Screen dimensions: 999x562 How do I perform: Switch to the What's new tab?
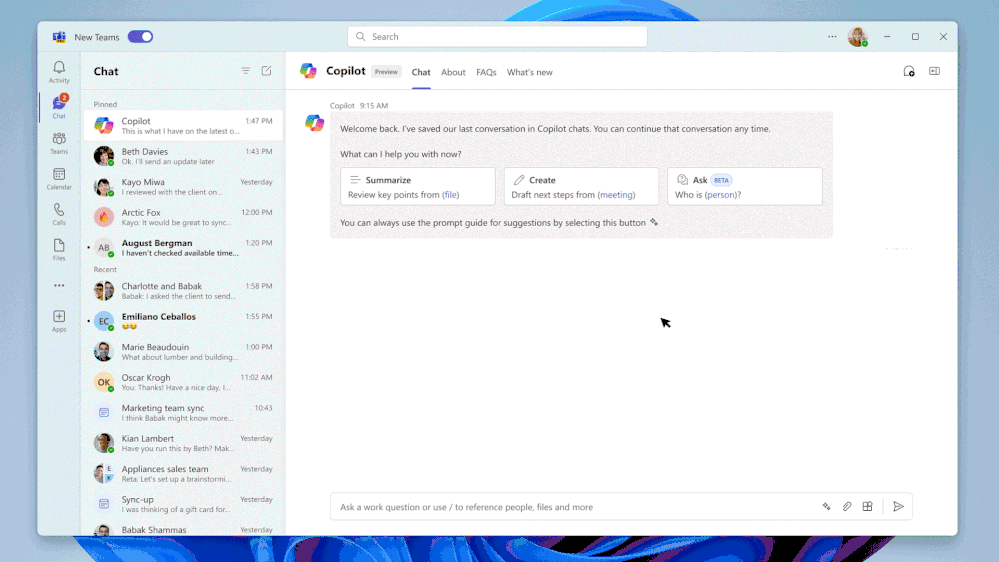[x=529, y=72]
